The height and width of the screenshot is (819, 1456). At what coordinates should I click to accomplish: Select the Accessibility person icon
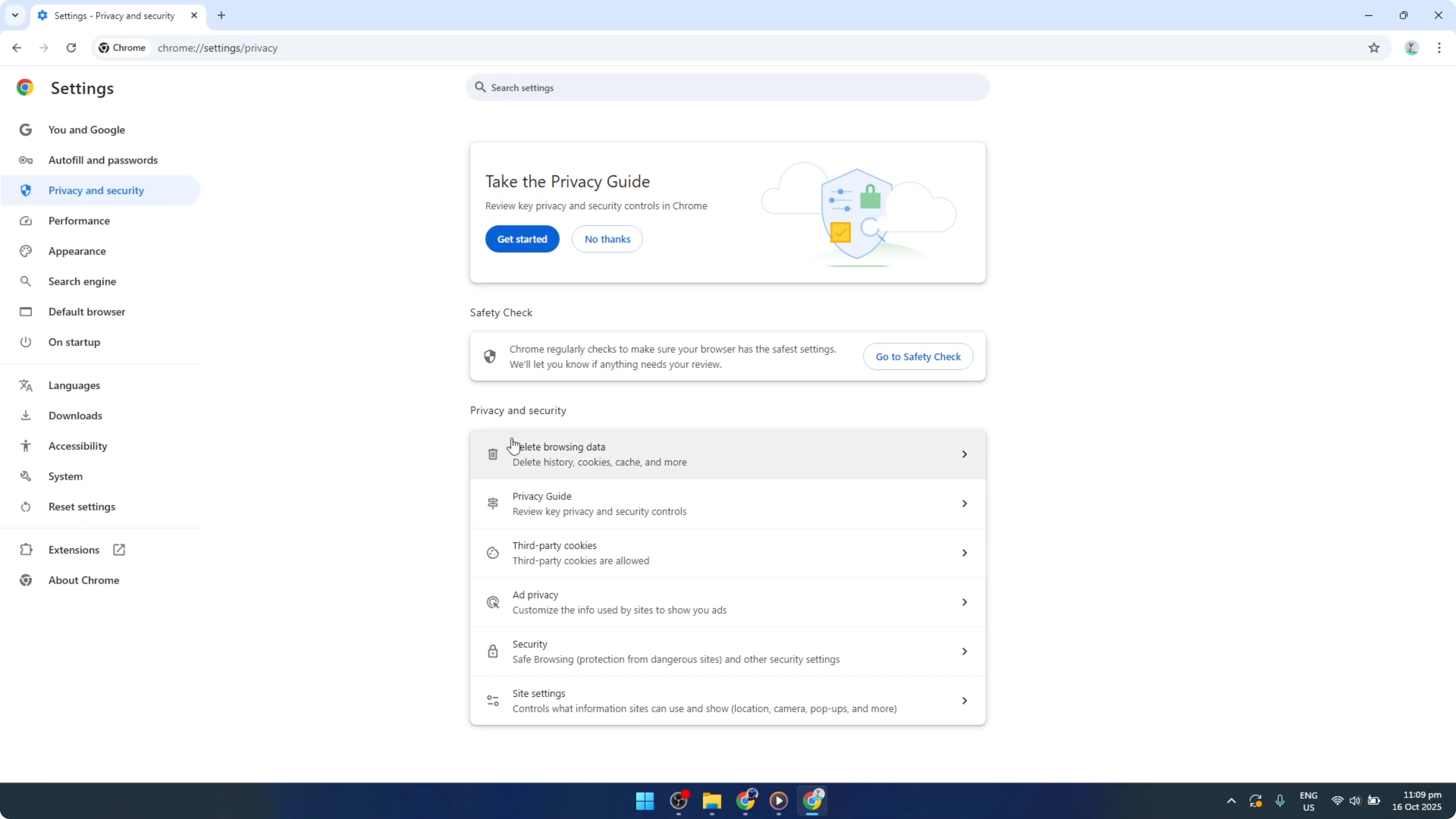(x=25, y=446)
